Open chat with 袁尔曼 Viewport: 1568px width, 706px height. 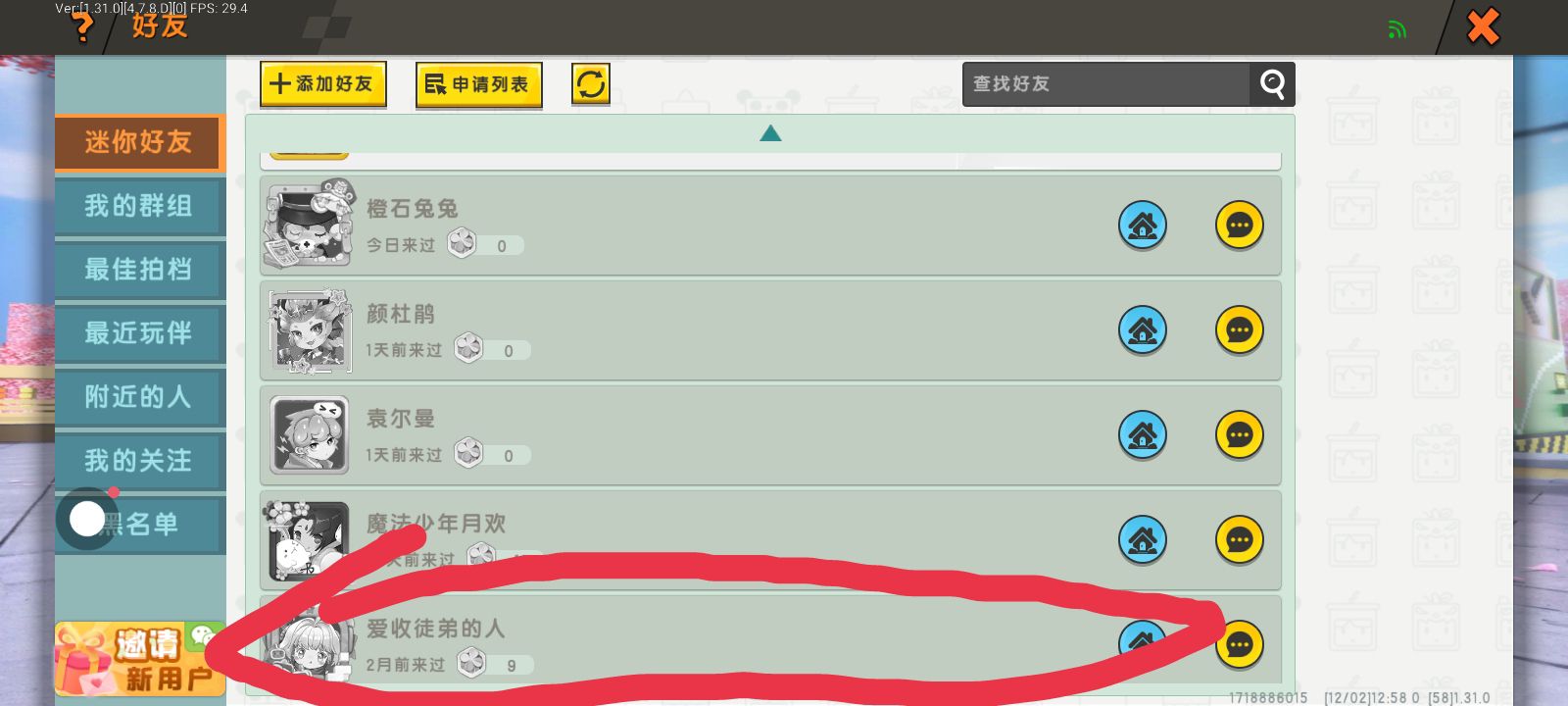(1240, 435)
